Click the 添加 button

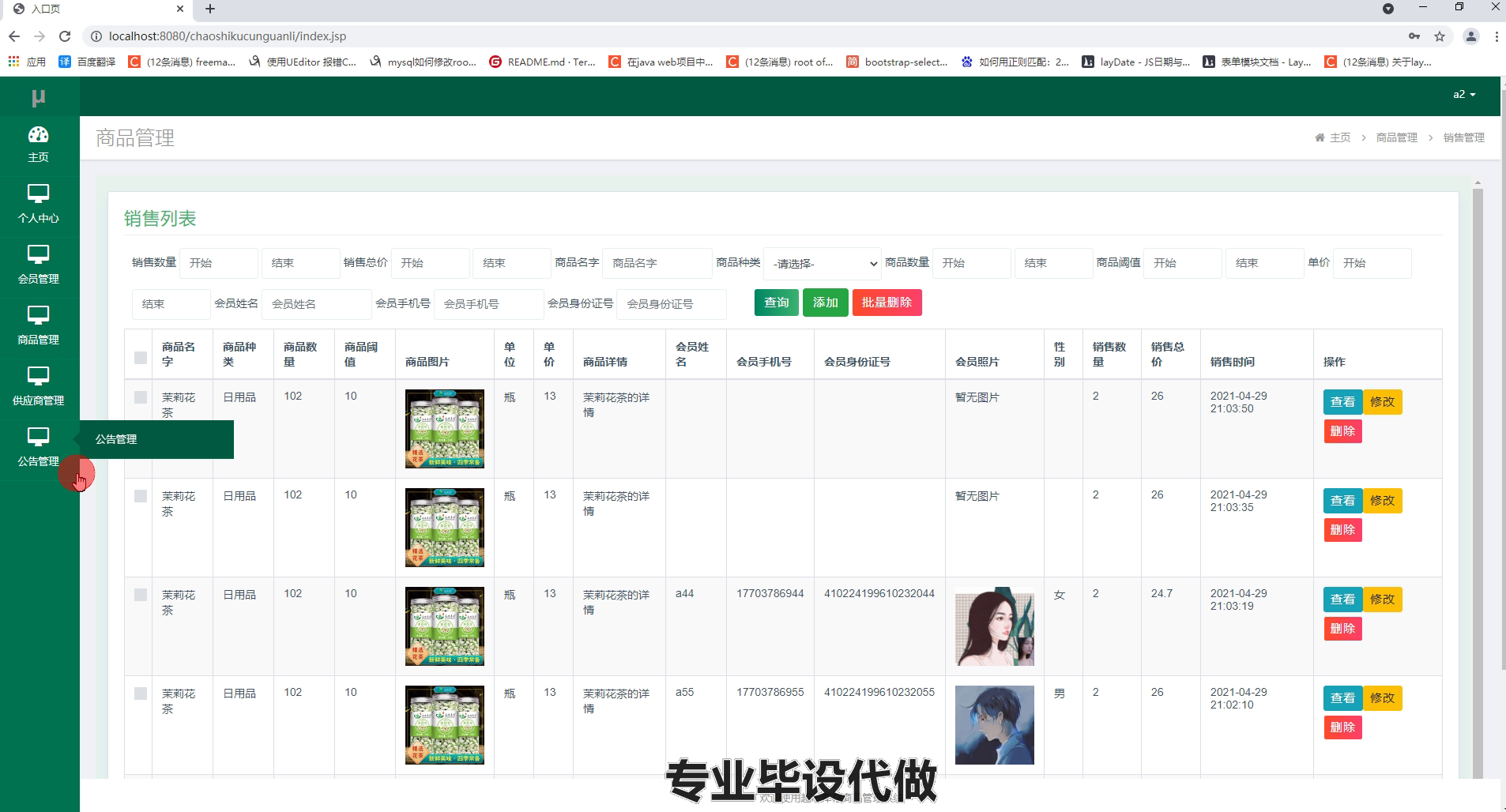pos(826,303)
